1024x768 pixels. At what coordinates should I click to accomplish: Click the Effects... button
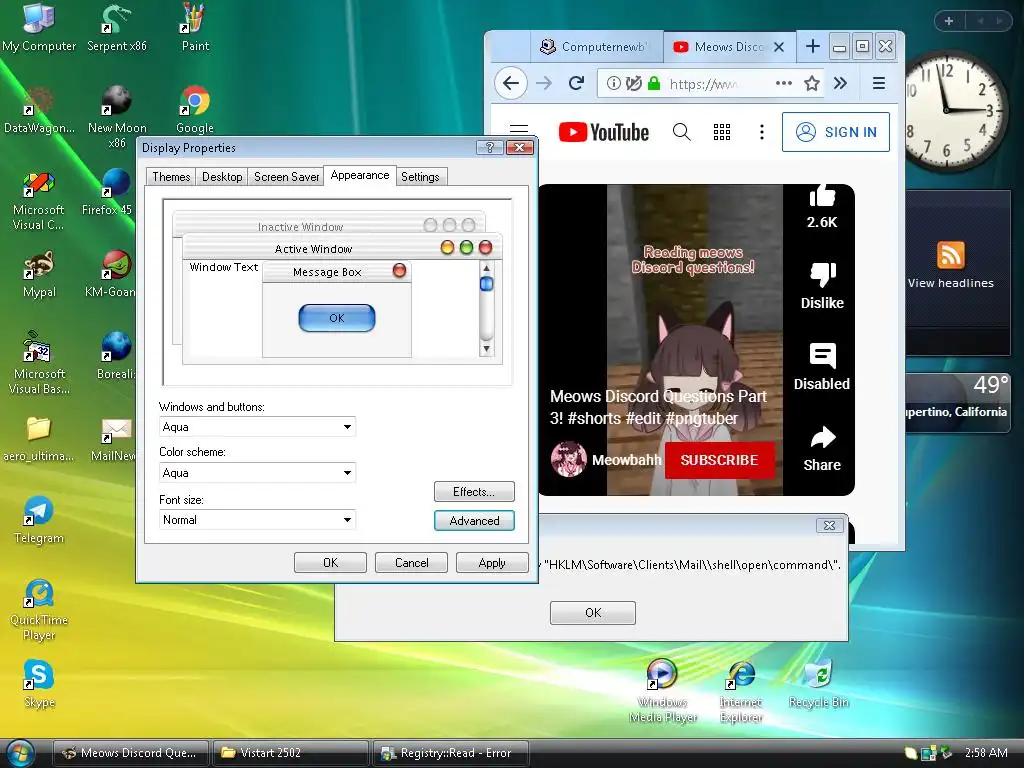point(474,492)
